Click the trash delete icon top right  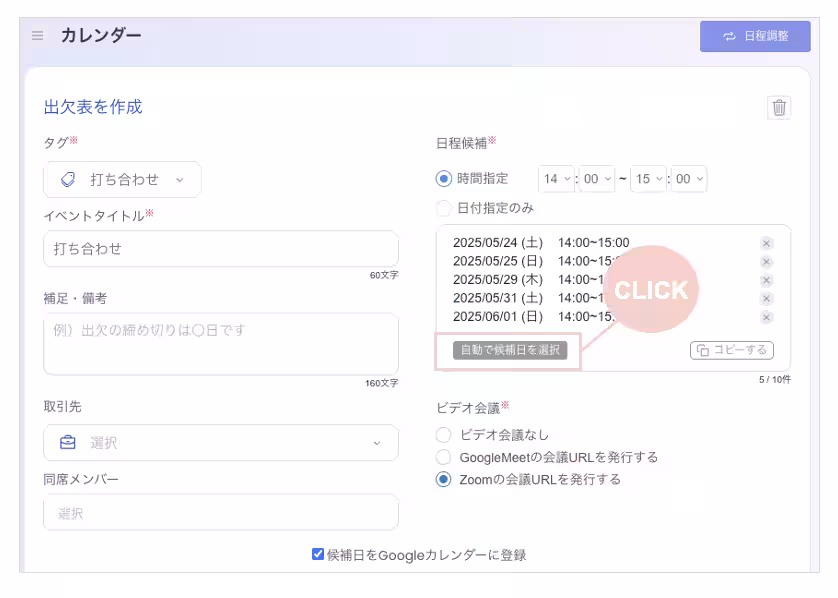tap(779, 108)
